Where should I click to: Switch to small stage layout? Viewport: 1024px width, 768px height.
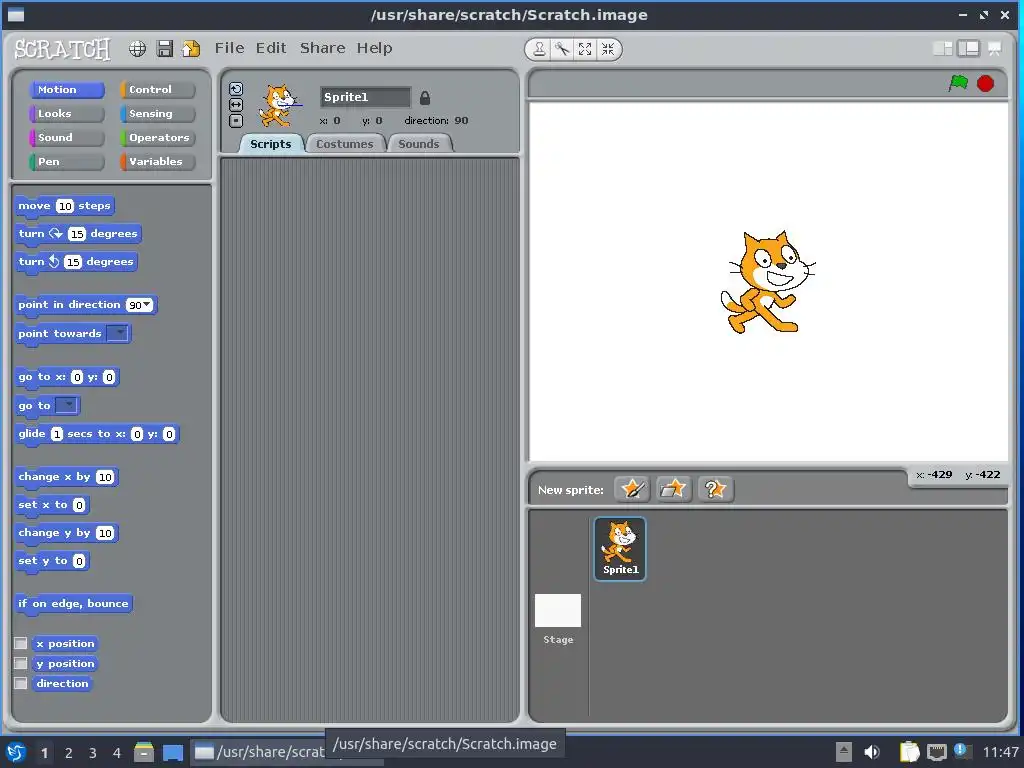[942, 48]
